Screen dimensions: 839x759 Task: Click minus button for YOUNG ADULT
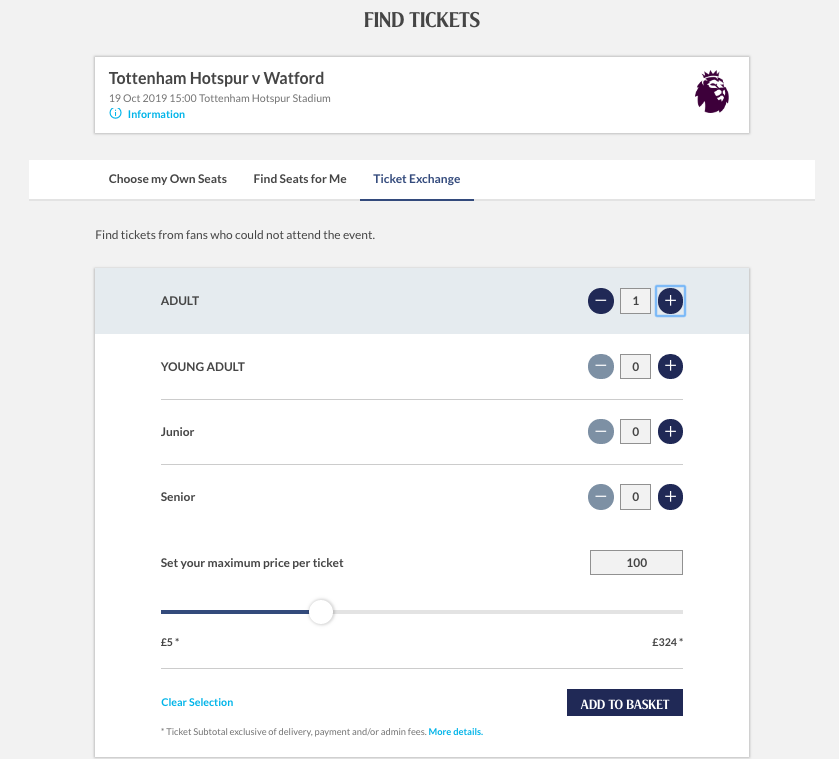pos(600,367)
